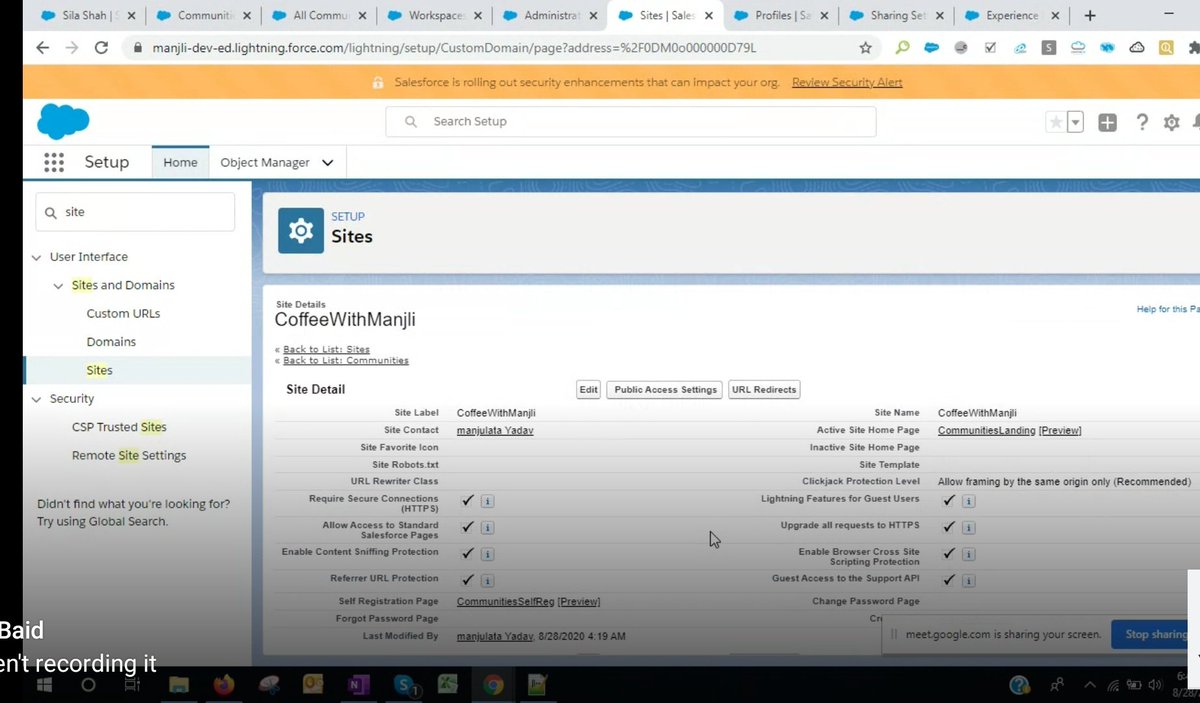Click info icon for Guest Access to the Support API
The width and height of the screenshot is (1200, 703).
point(968,580)
